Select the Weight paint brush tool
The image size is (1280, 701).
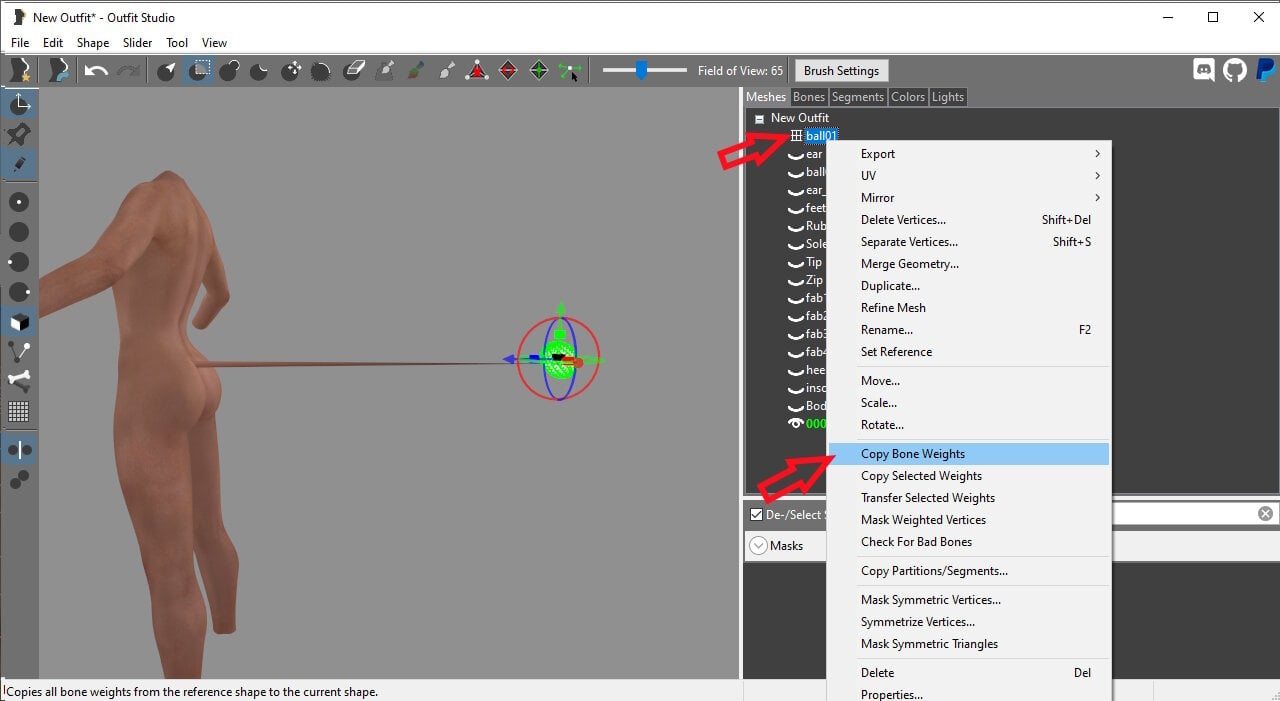[385, 71]
